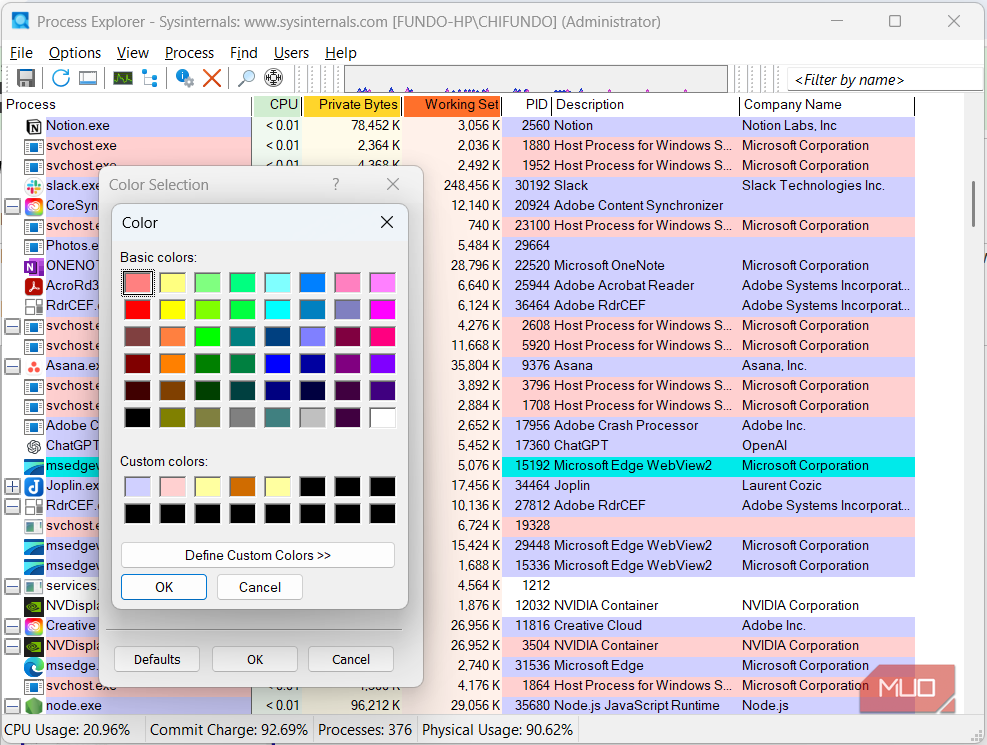Toggle the lower pane toolbar icon
The image size is (987, 745).
tap(87, 78)
